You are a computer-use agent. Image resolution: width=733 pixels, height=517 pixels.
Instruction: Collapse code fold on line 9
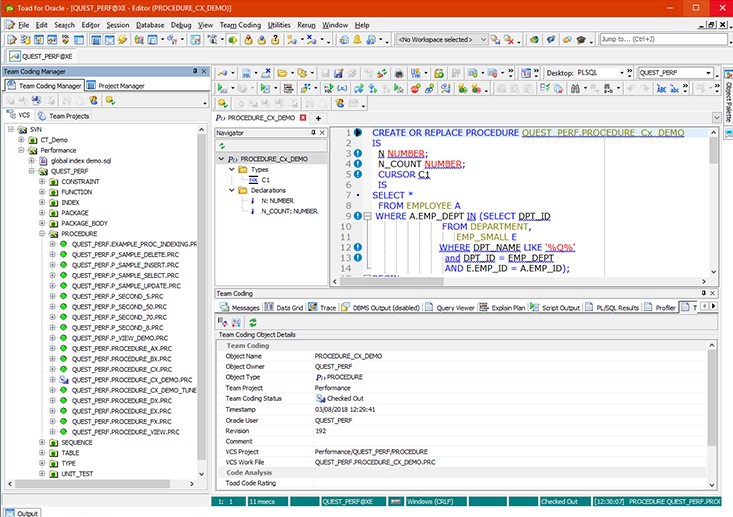[367, 216]
